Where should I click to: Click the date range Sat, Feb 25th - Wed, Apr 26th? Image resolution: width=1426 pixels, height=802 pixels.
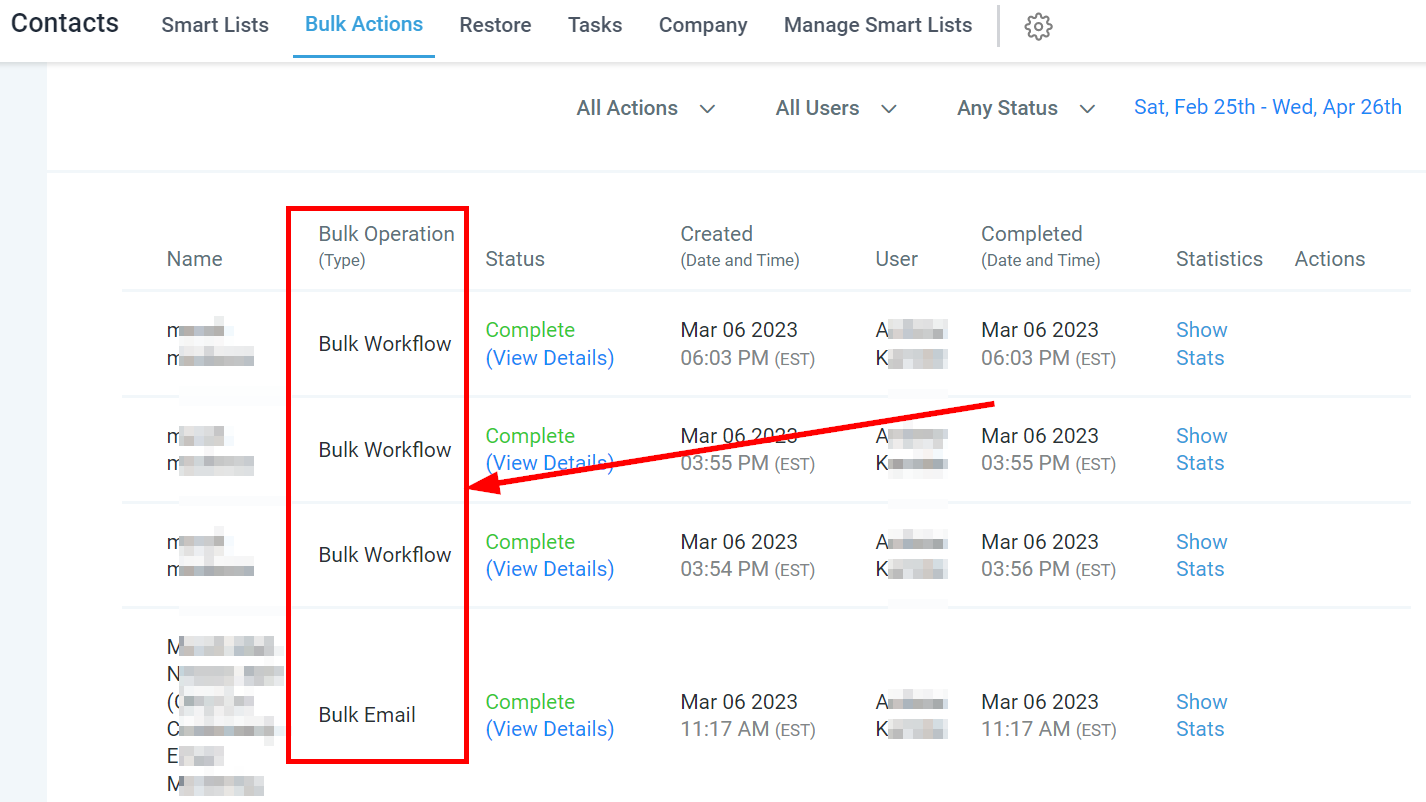click(1267, 107)
